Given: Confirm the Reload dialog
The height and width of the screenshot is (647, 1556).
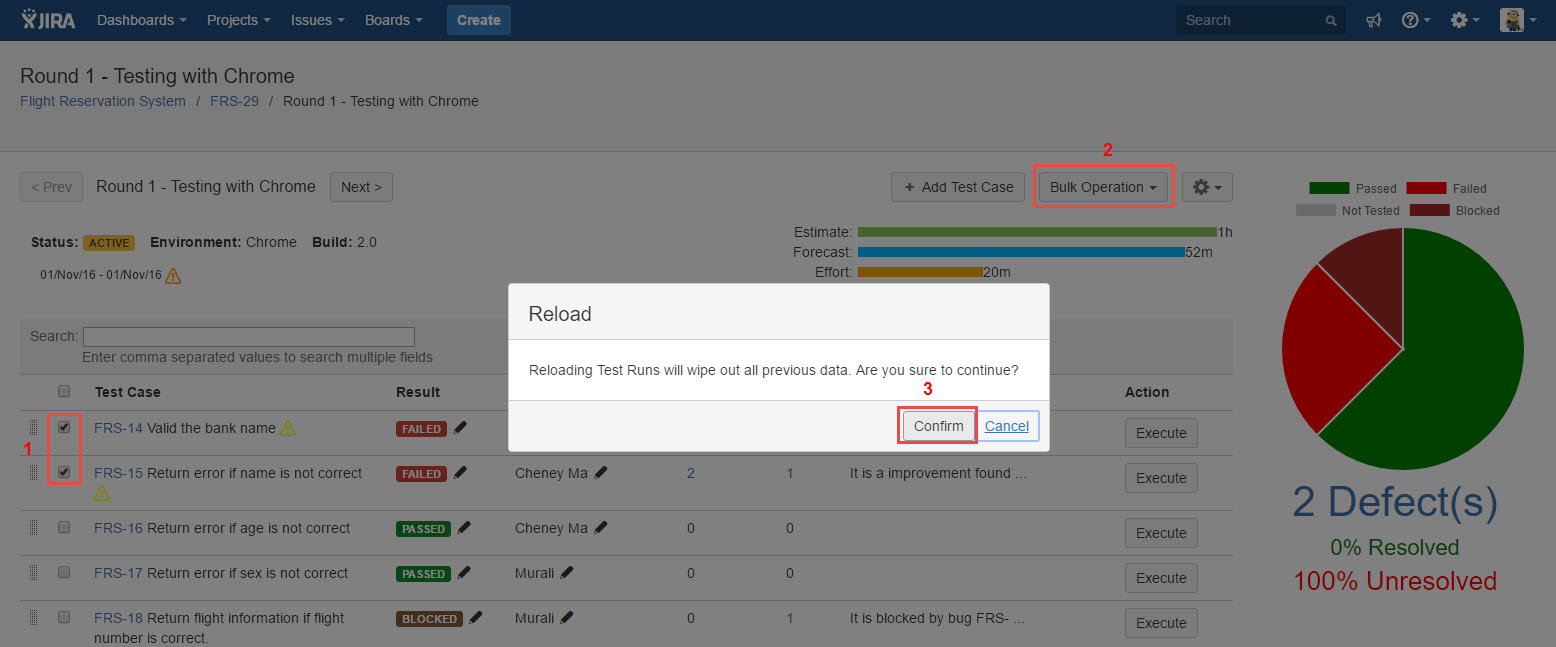Looking at the screenshot, I should point(938,426).
